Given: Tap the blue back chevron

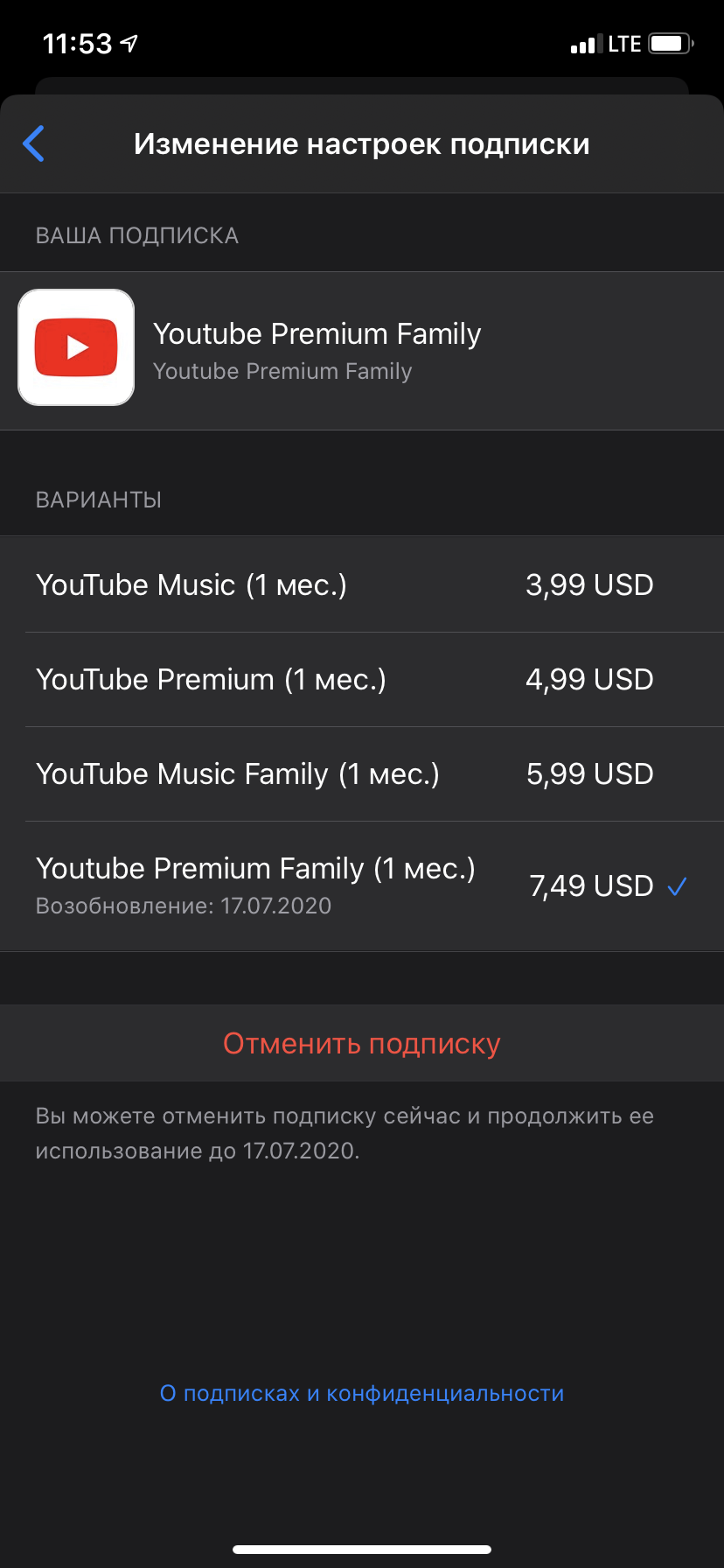Looking at the screenshot, I should (34, 144).
